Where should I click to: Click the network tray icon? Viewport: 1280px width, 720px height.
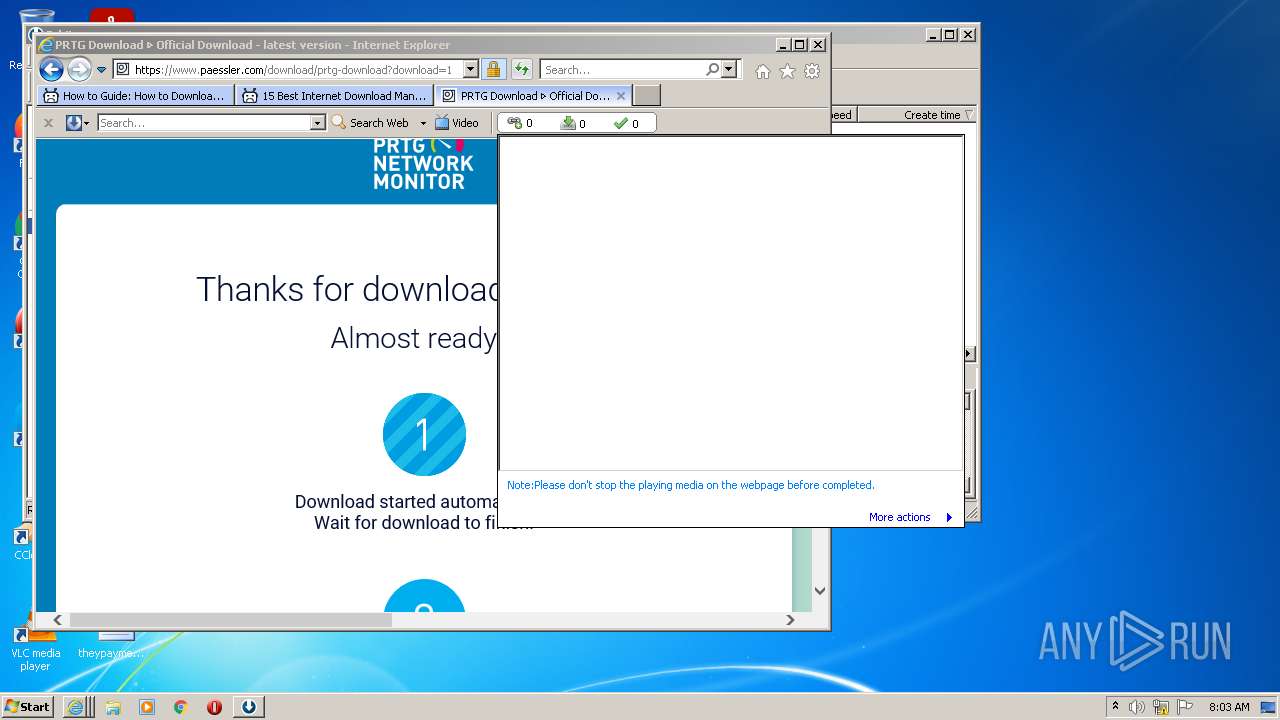(1161, 707)
